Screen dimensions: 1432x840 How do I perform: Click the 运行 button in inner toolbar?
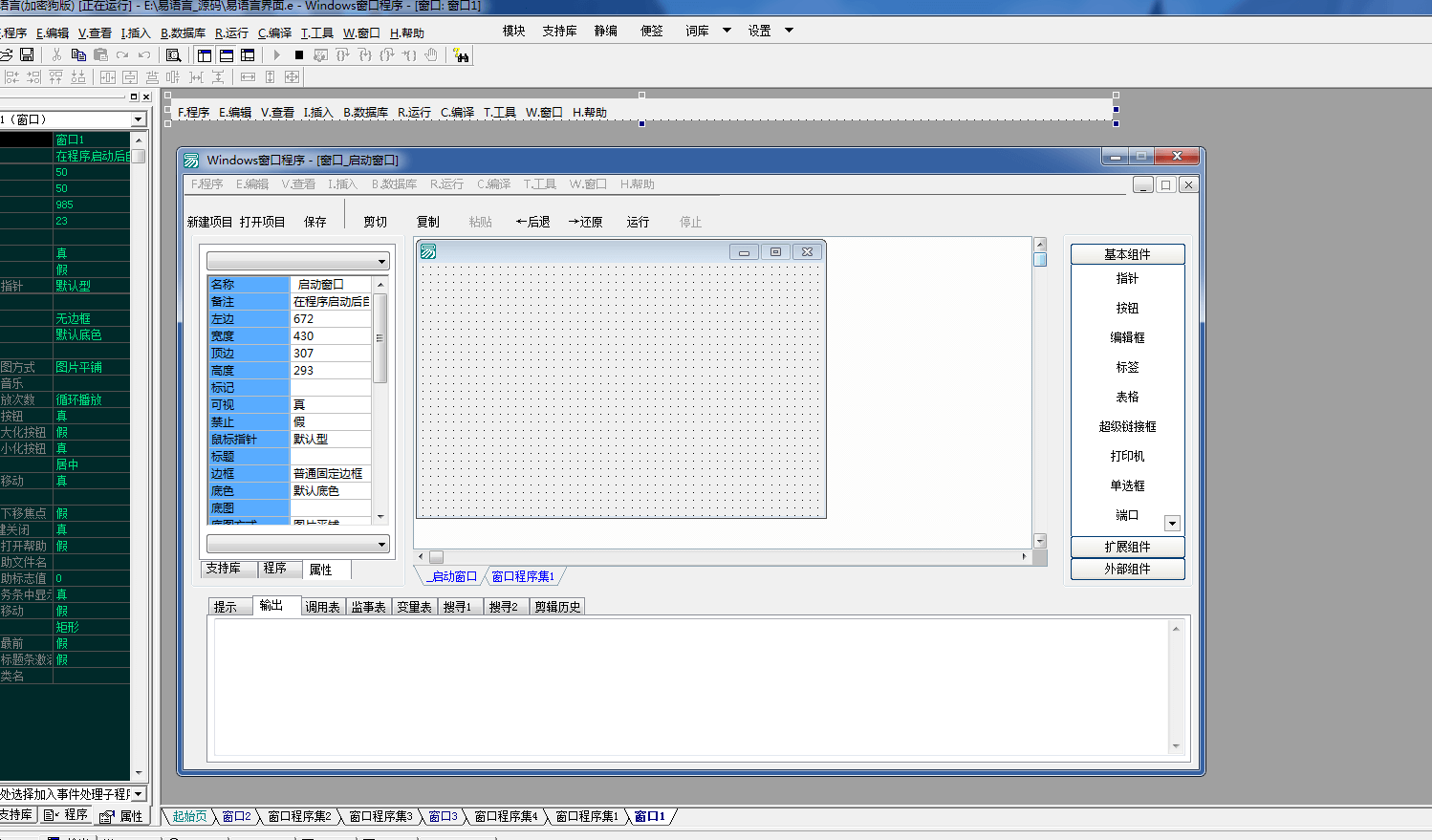click(x=638, y=222)
